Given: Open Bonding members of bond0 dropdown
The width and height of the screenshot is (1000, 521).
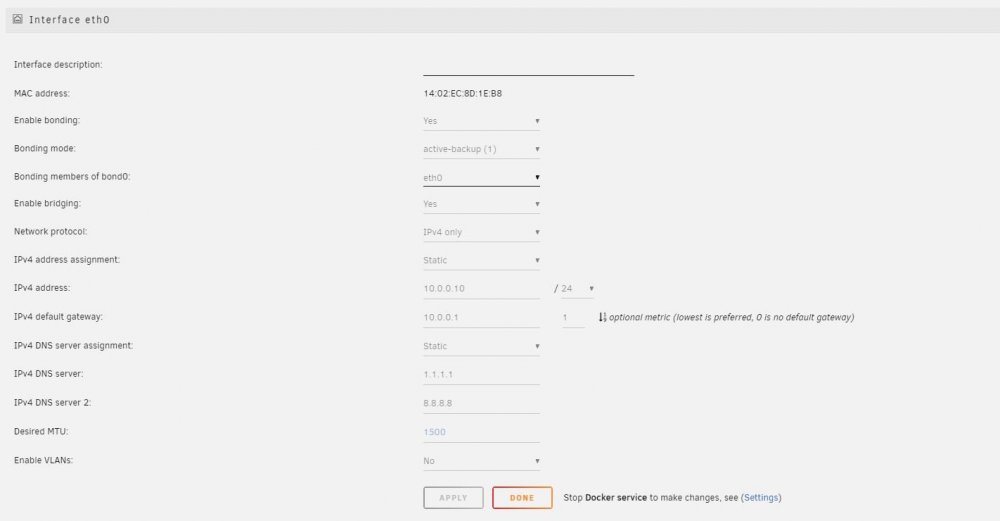Looking at the screenshot, I should [x=481, y=177].
